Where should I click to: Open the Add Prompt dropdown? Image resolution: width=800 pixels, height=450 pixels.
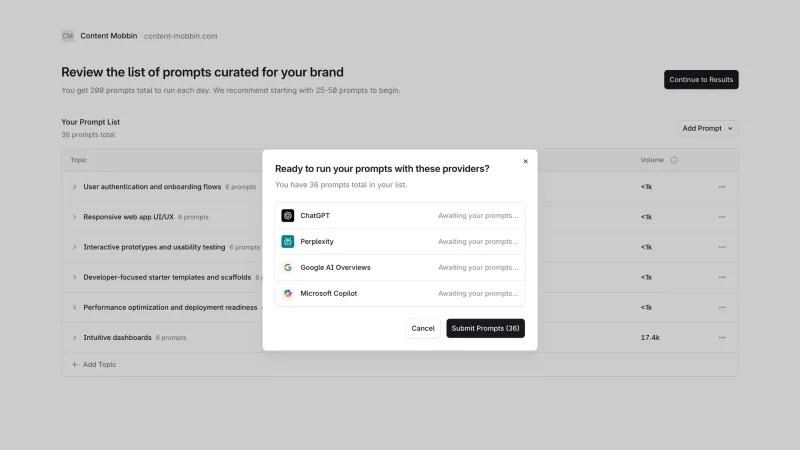[708, 129]
